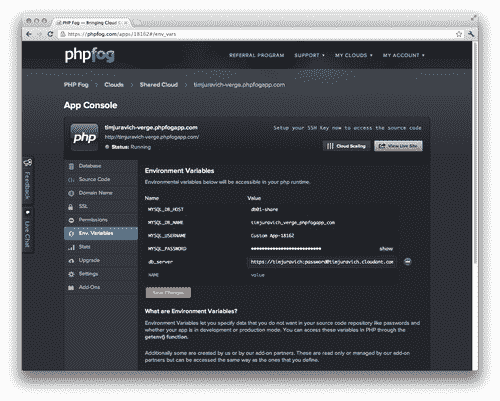500x401 pixels.
Task: Expand the Support dropdown menu
Action: coord(309,55)
